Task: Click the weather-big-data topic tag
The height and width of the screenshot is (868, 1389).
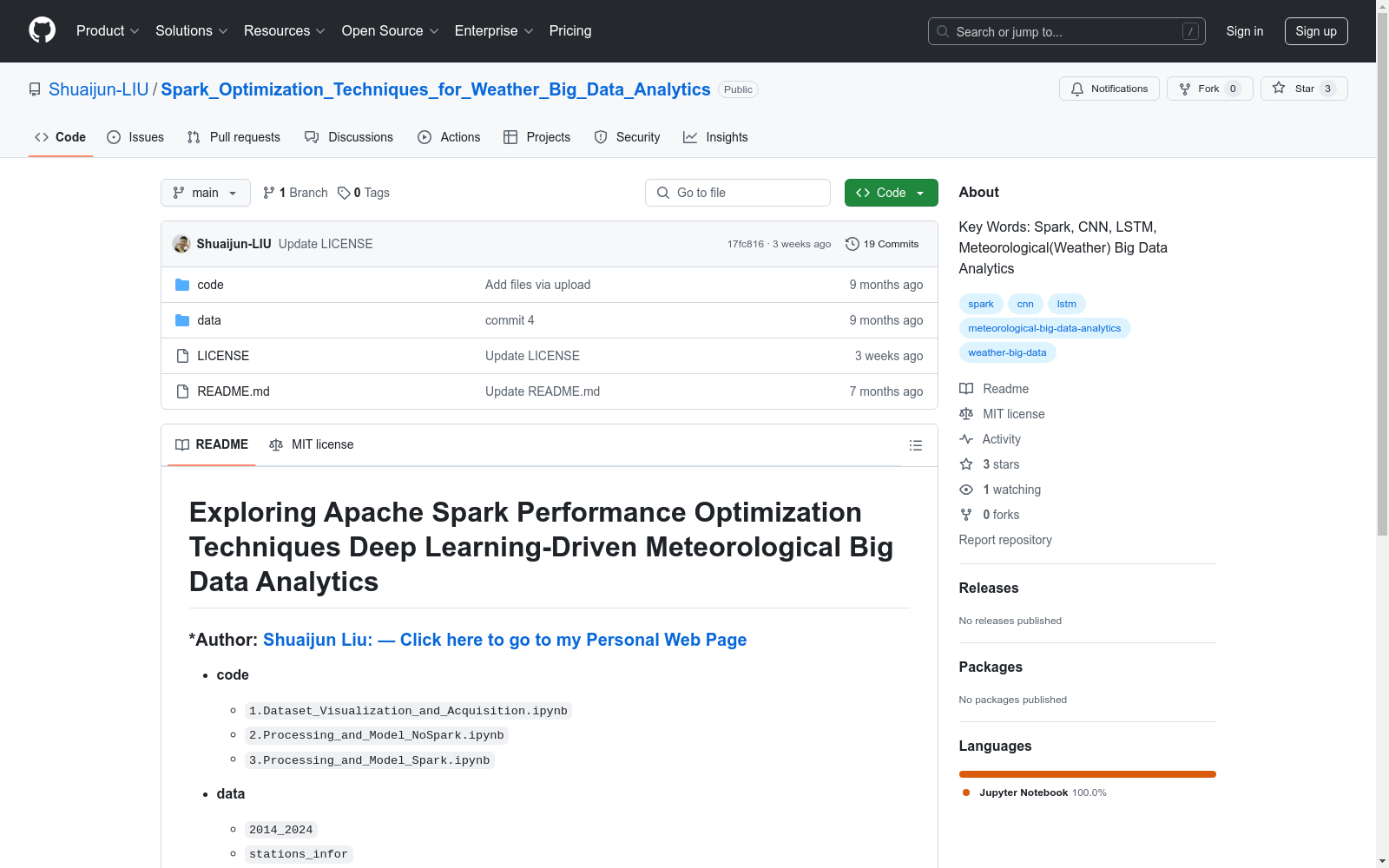Action: [1007, 352]
